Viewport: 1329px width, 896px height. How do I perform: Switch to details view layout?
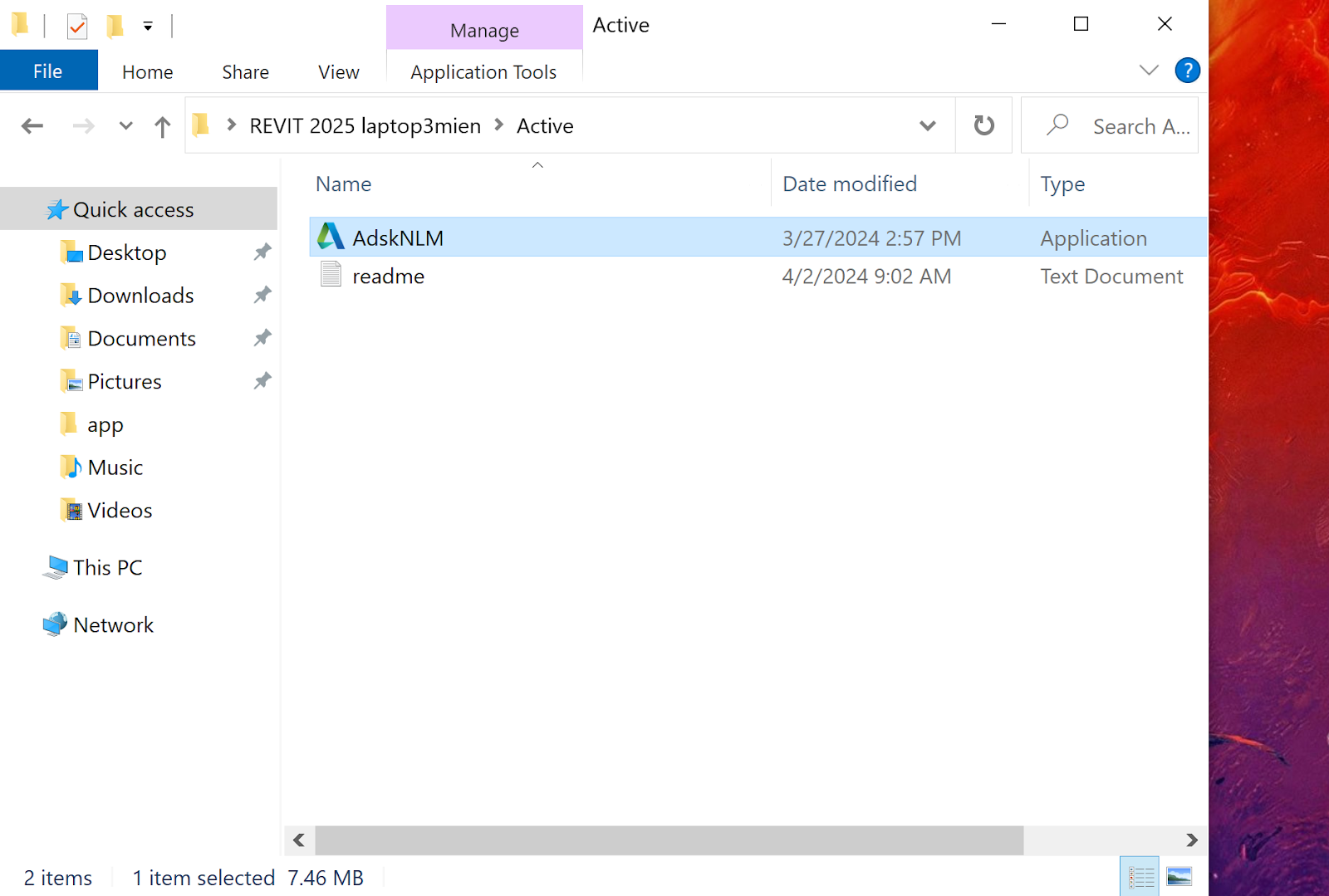[1140, 877]
